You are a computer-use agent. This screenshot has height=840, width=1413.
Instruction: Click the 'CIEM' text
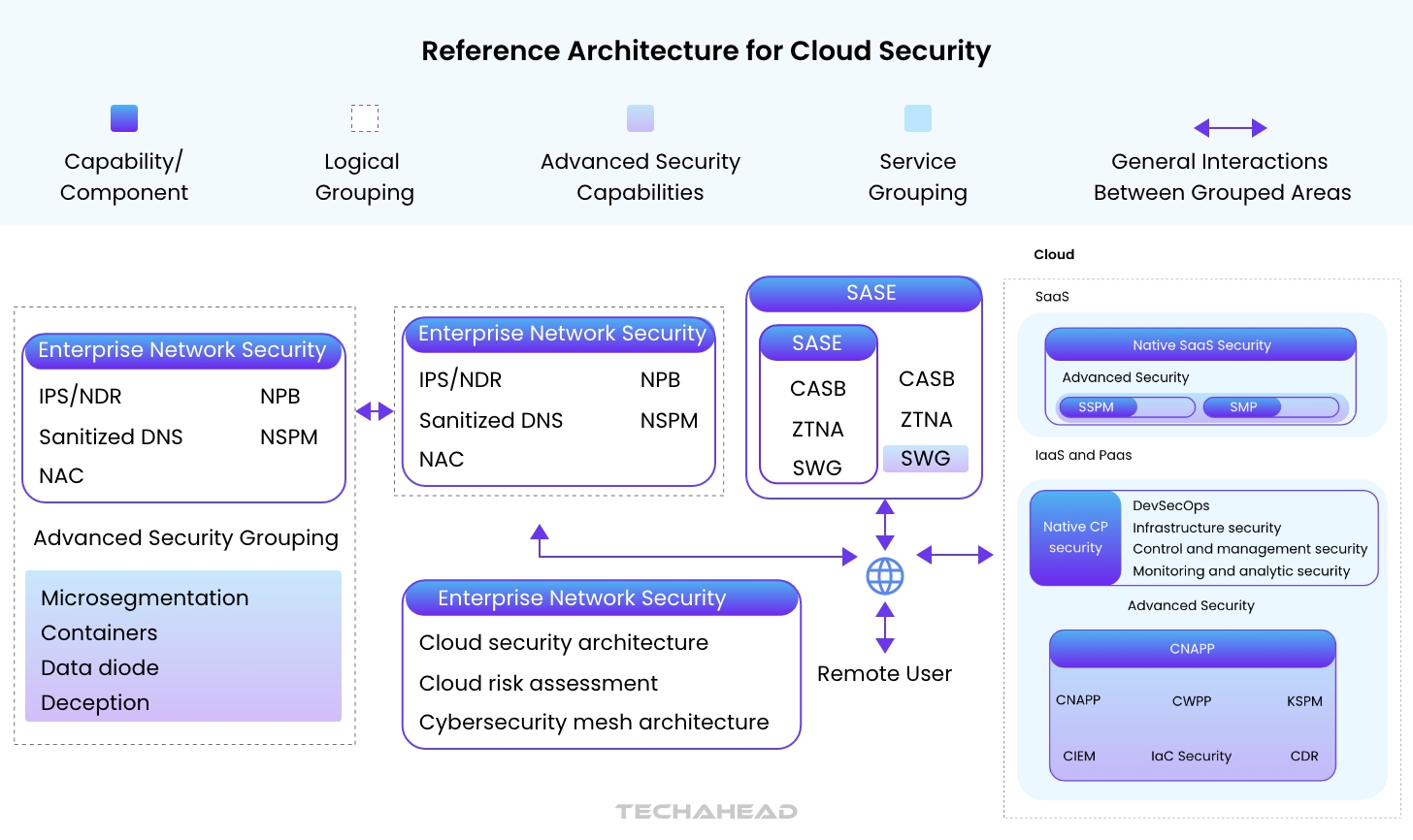1079,757
